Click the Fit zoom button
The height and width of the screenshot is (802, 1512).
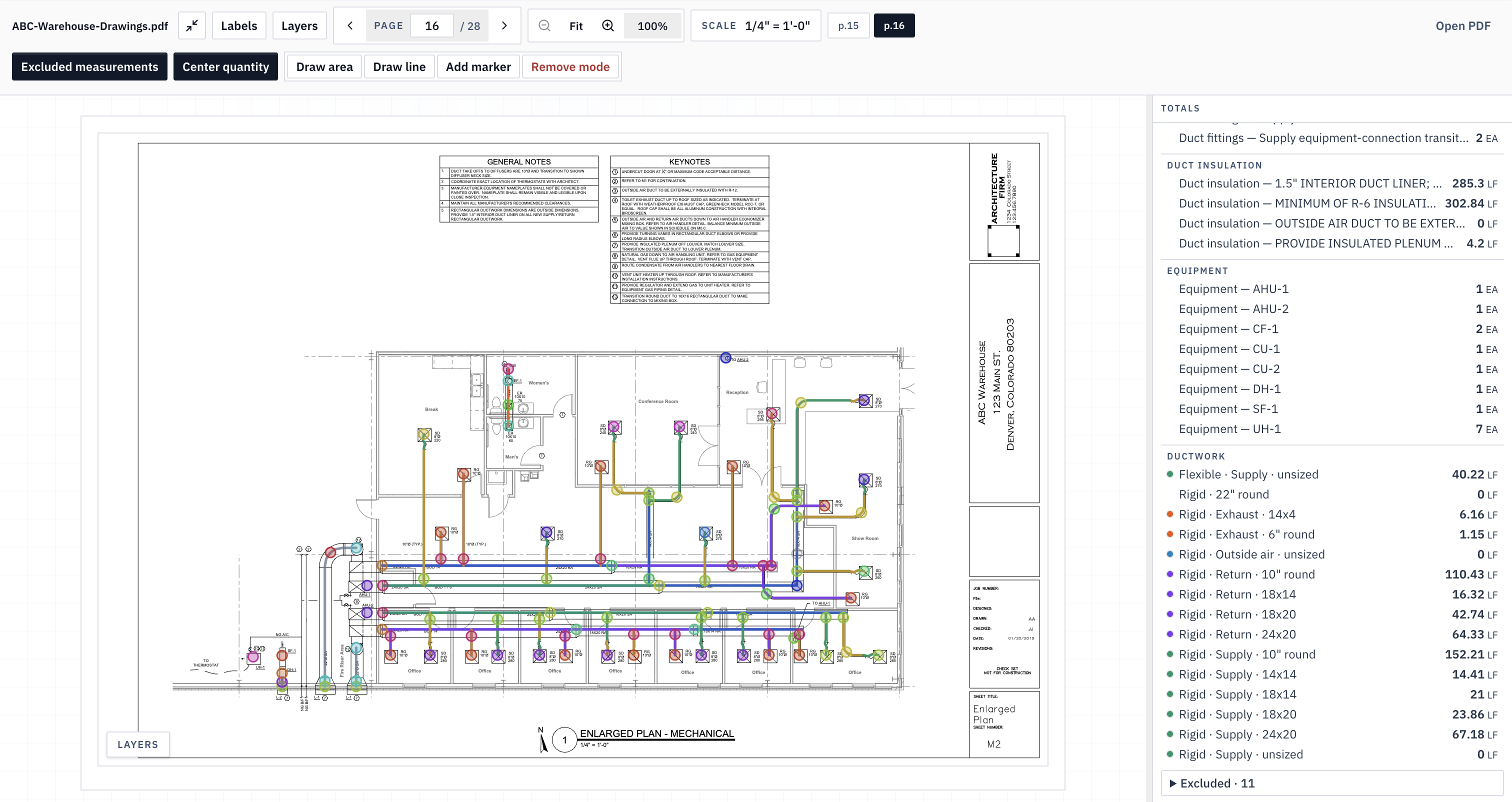(576, 26)
